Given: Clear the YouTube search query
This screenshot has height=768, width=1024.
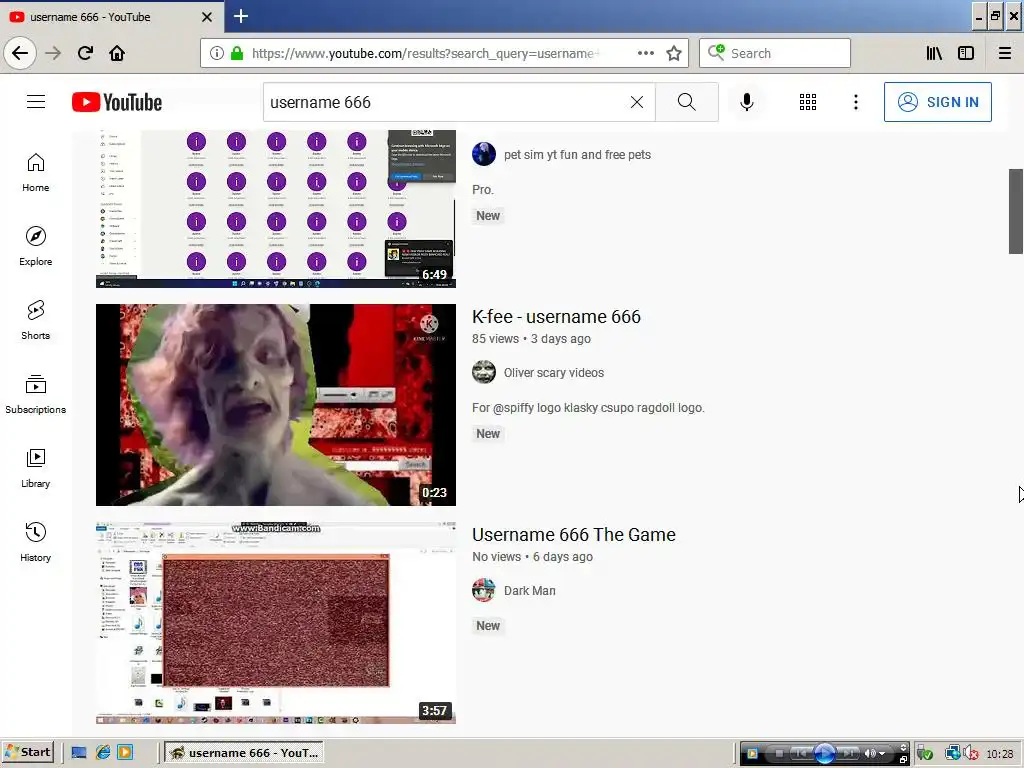Looking at the screenshot, I should [x=637, y=102].
